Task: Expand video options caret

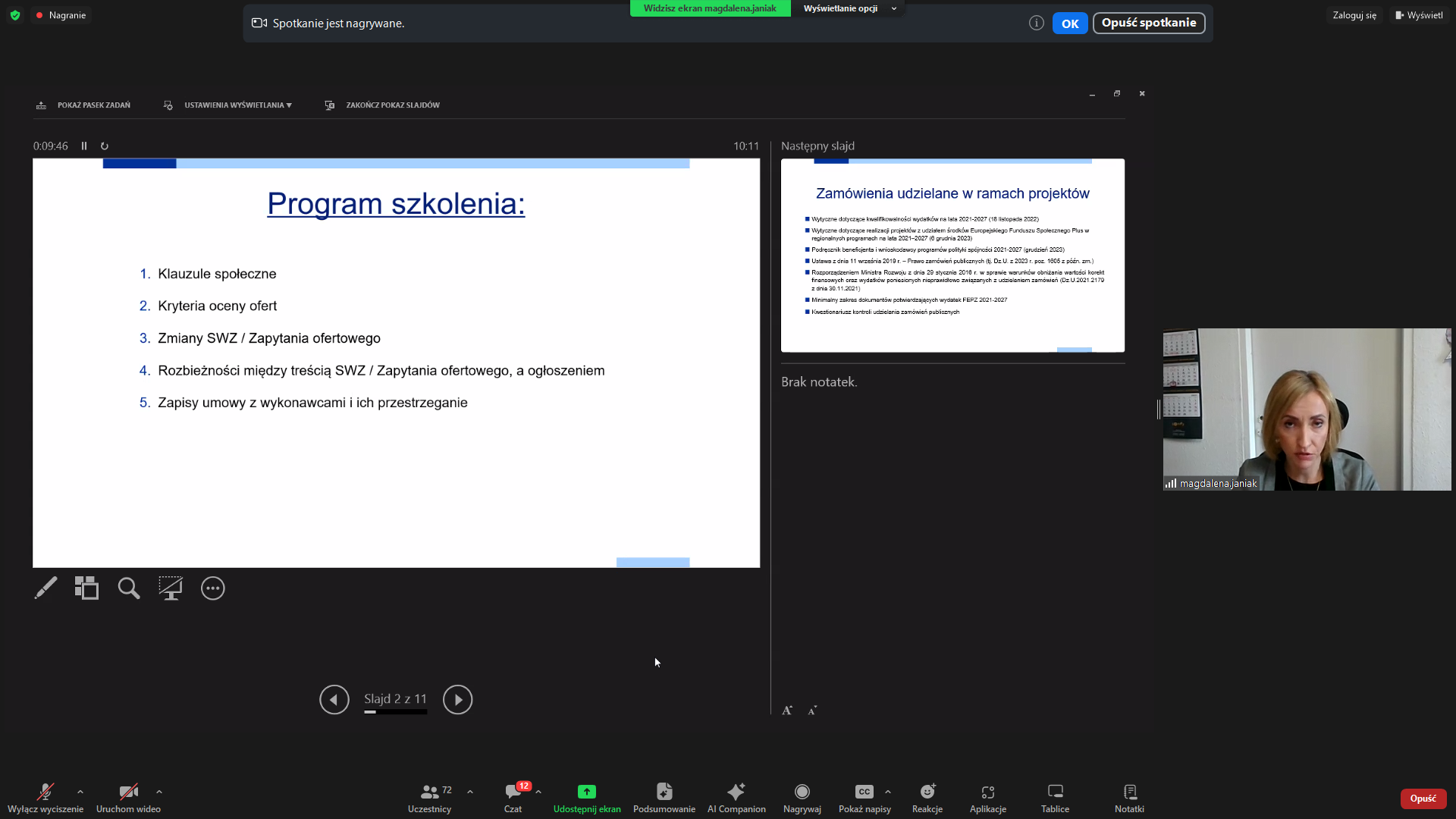Action: pos(159,792)
